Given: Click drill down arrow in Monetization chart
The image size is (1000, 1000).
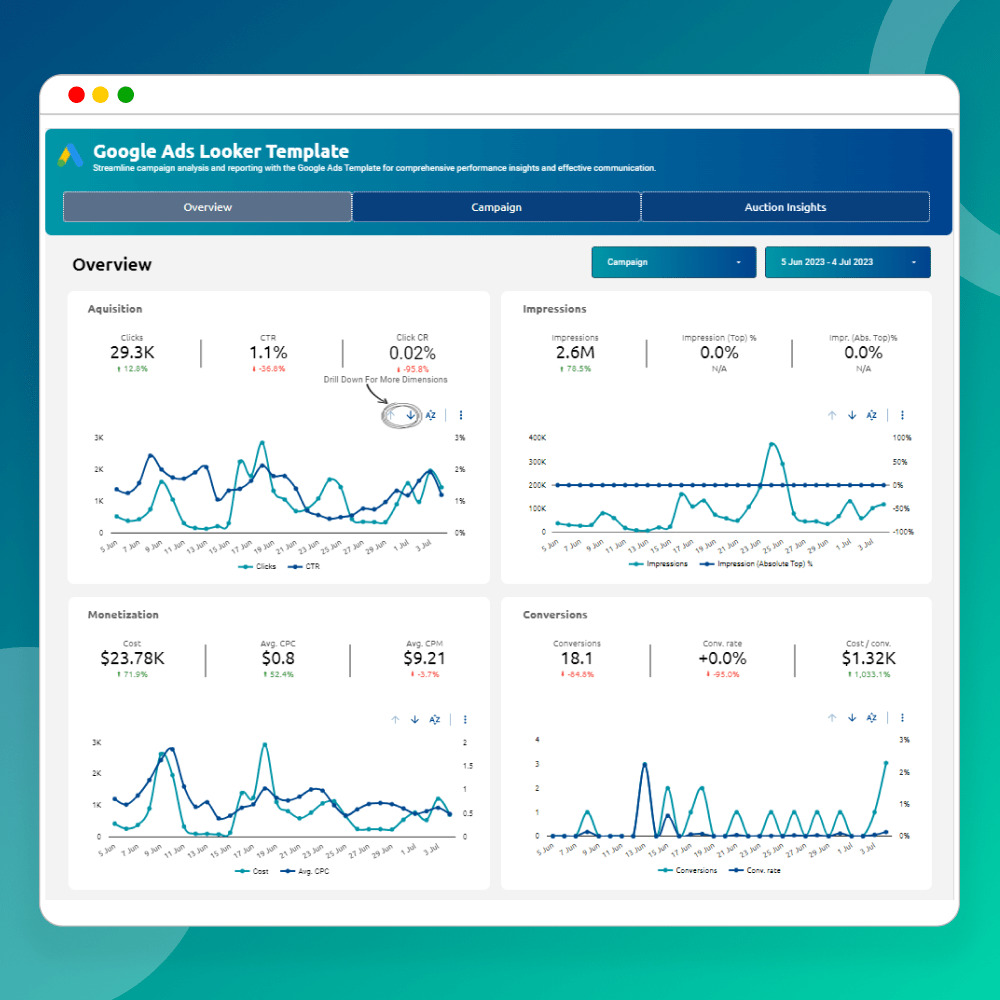Looking at the screenshot, I should coord(415,719).
